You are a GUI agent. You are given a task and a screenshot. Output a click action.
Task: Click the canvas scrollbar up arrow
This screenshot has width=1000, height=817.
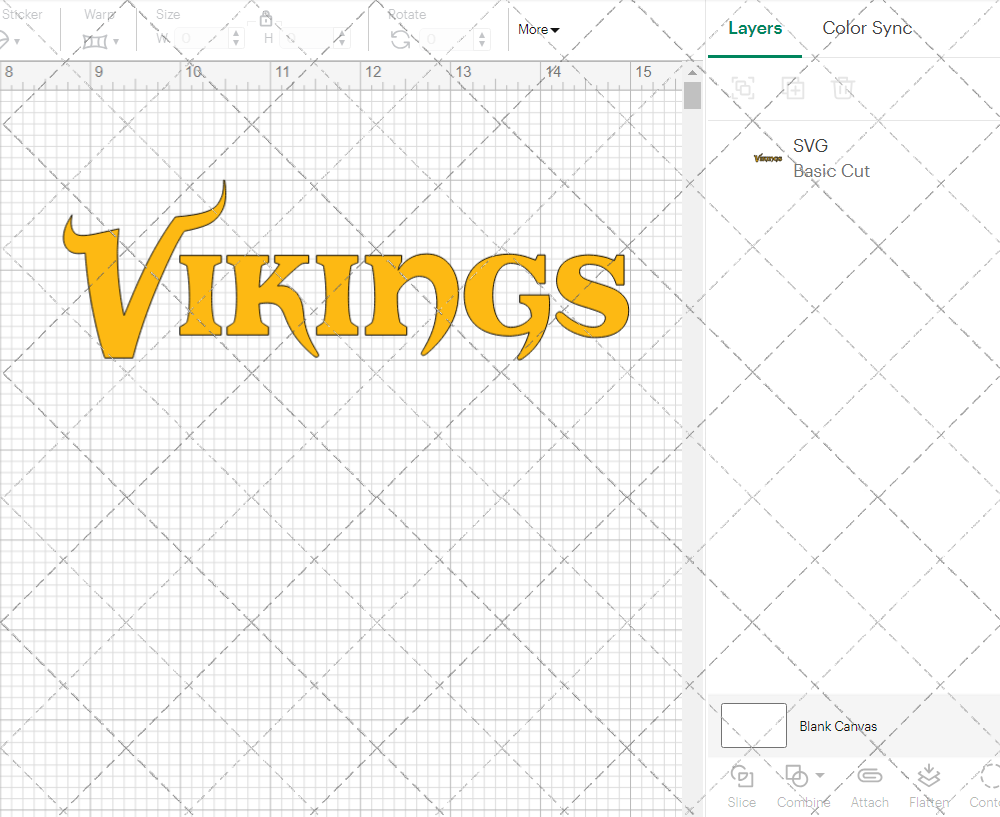(x=692, y=72)
